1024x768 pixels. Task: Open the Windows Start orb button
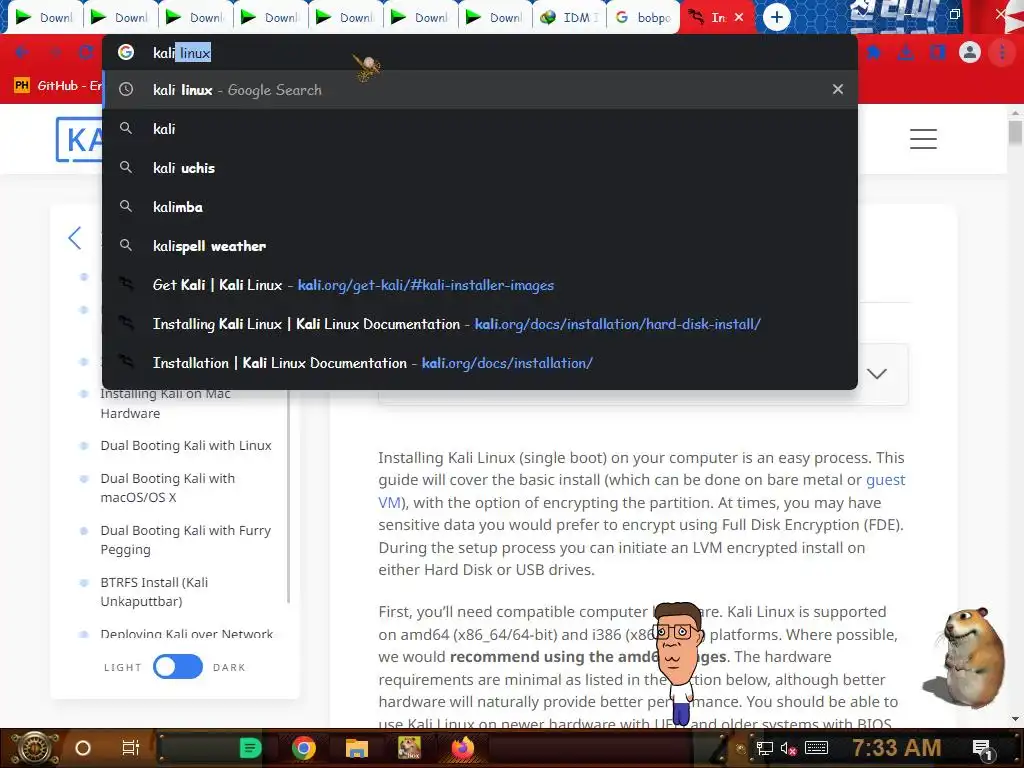34,748
